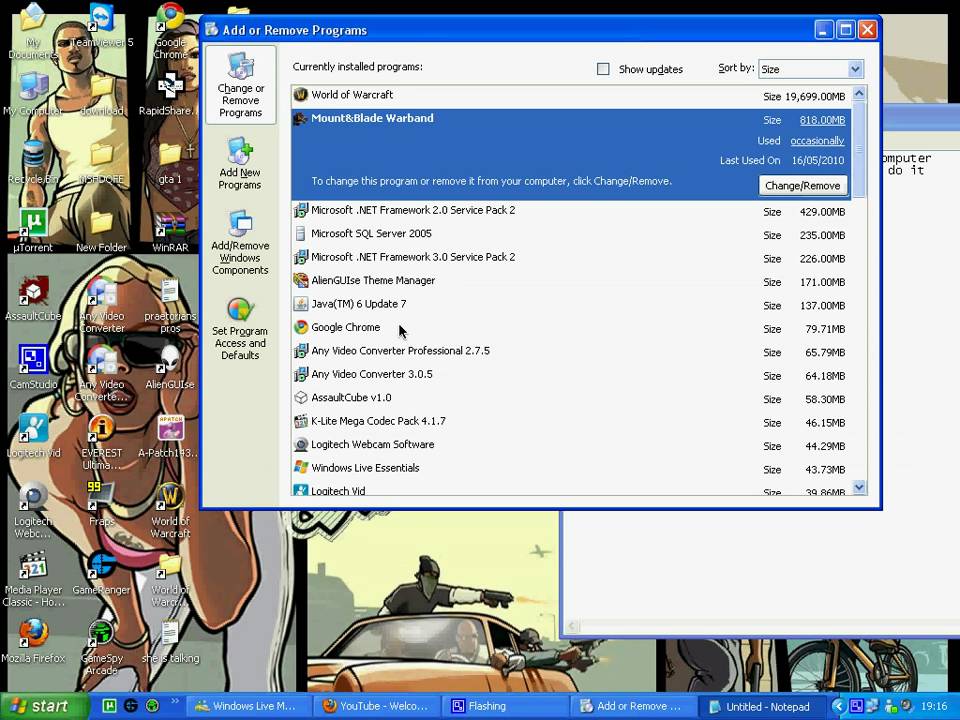This screenshot has width=960, height=720.
Task: Open Change or Remove Programs panel
Action: (241, 84)
